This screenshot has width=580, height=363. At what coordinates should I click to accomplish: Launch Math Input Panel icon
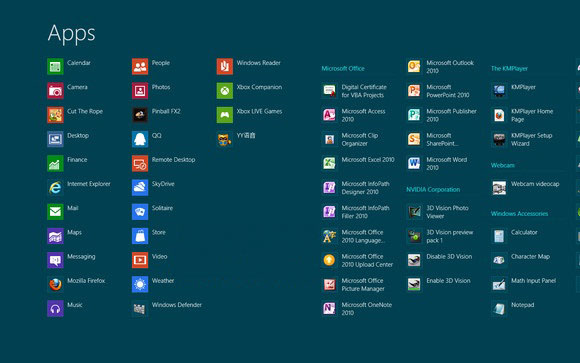pos(499,285)
